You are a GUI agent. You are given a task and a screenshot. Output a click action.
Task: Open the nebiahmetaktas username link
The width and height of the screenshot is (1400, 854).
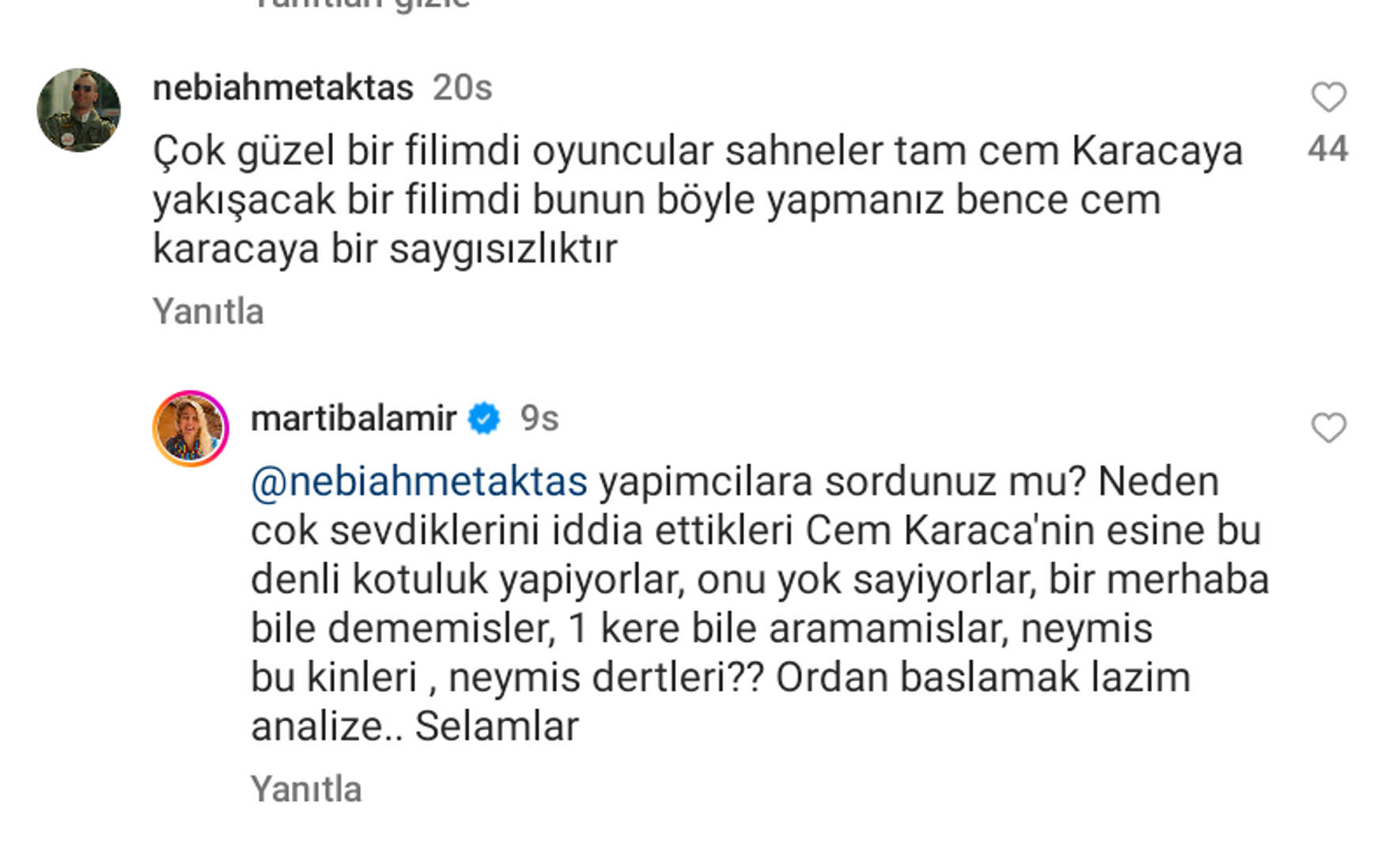coord(282,87)
